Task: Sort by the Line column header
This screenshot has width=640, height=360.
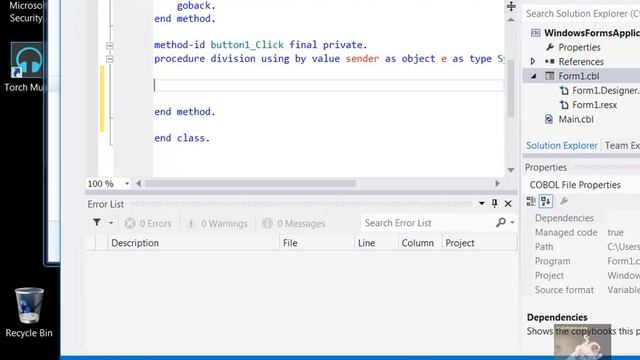Action: (376, 243)
